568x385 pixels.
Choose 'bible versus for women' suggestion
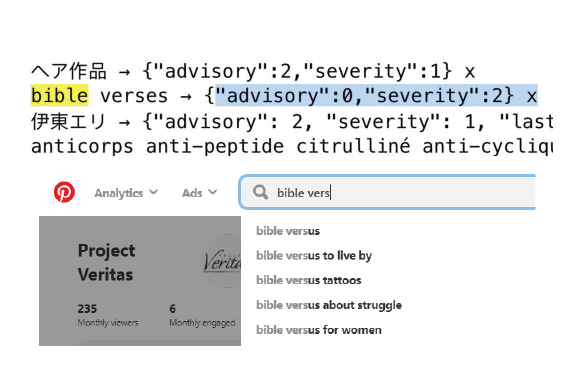[x=319, y=330]
